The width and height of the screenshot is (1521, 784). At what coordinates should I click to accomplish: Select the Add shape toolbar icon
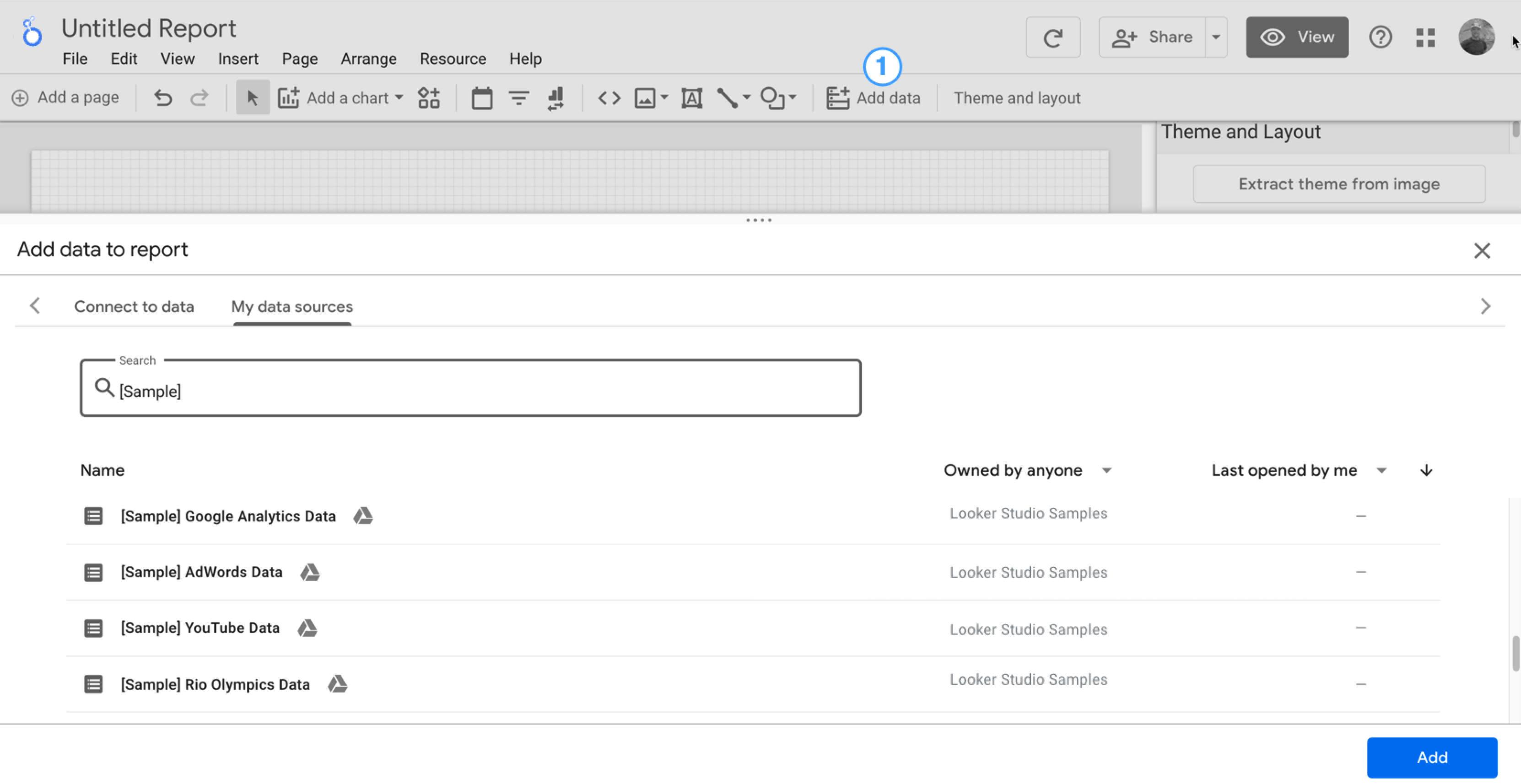coord(778,98)
